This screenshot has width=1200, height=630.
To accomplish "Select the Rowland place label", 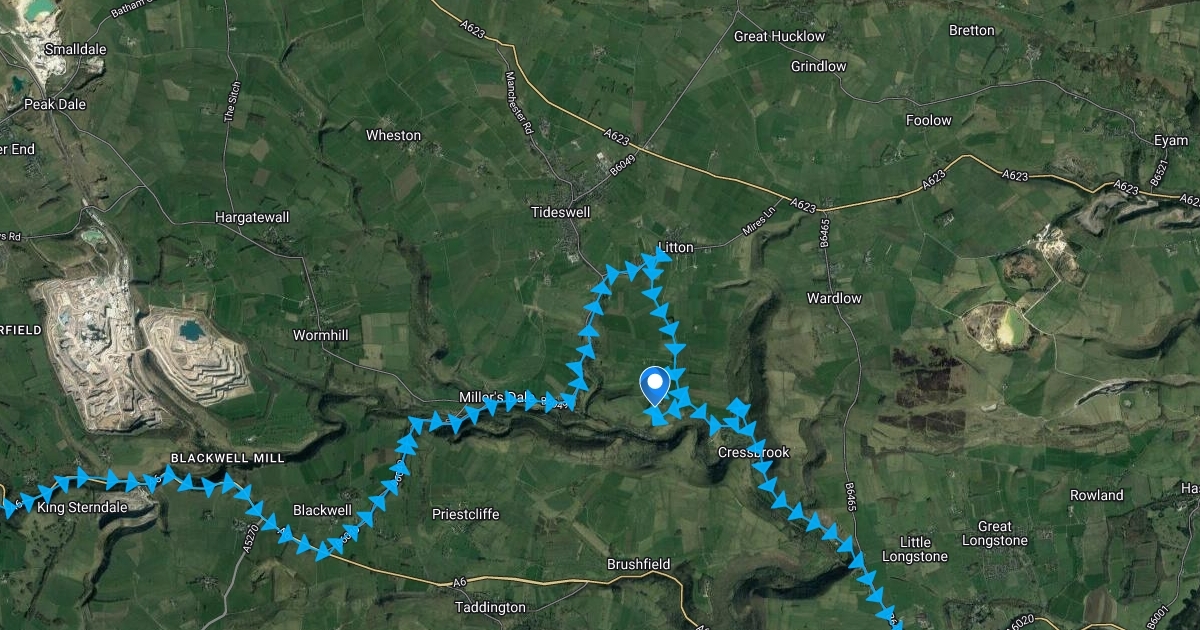I will tap(1097, 495).
